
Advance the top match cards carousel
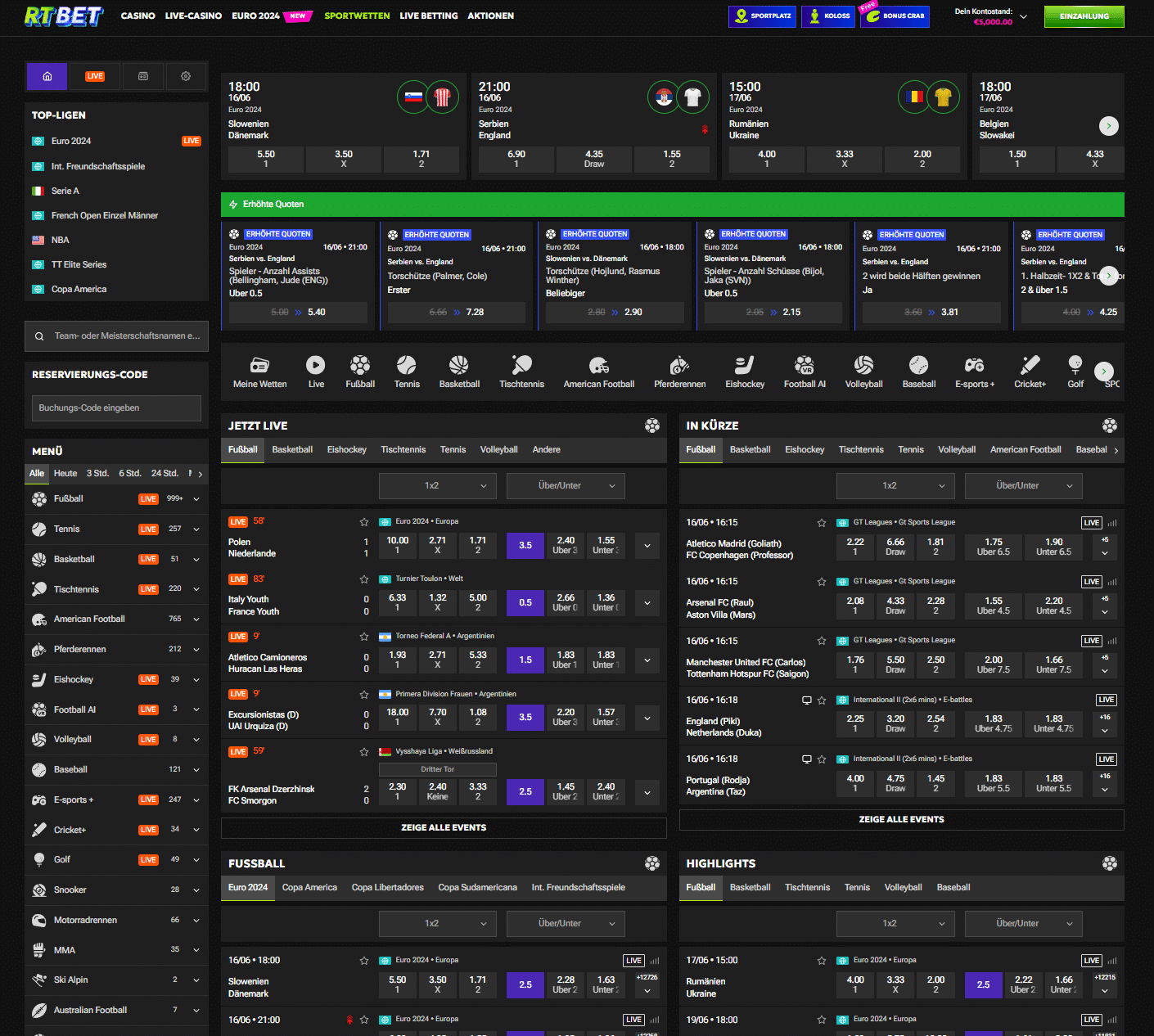[x=1108, y=126]
